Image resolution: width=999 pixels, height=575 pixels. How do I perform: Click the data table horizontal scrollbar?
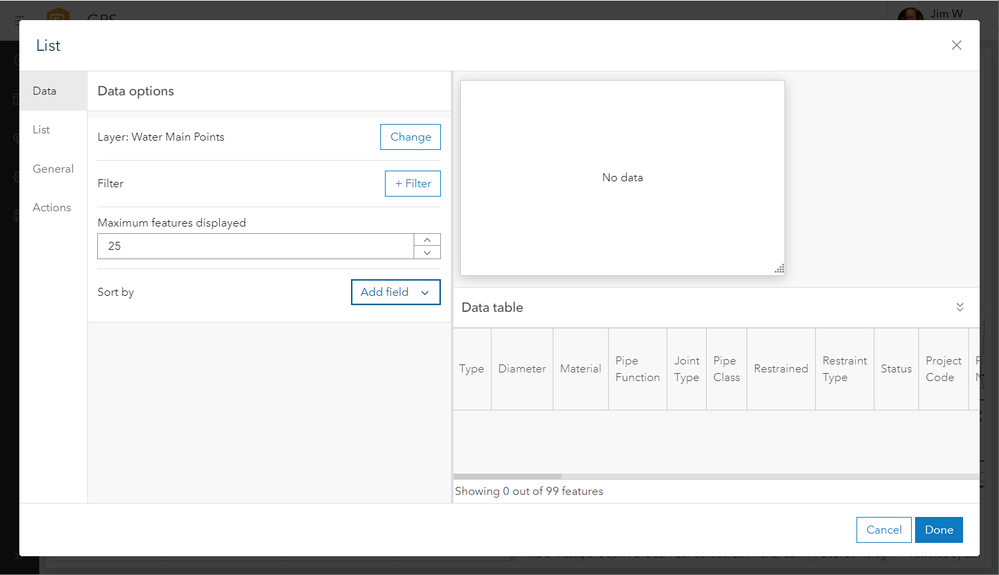coord(507,476)
